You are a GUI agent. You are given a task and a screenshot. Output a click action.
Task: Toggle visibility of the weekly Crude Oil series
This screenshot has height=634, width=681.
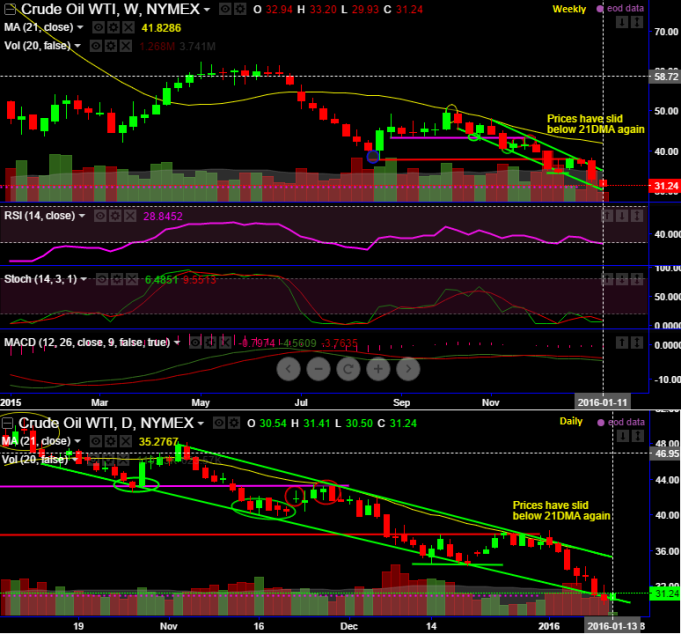pos(225,9)
